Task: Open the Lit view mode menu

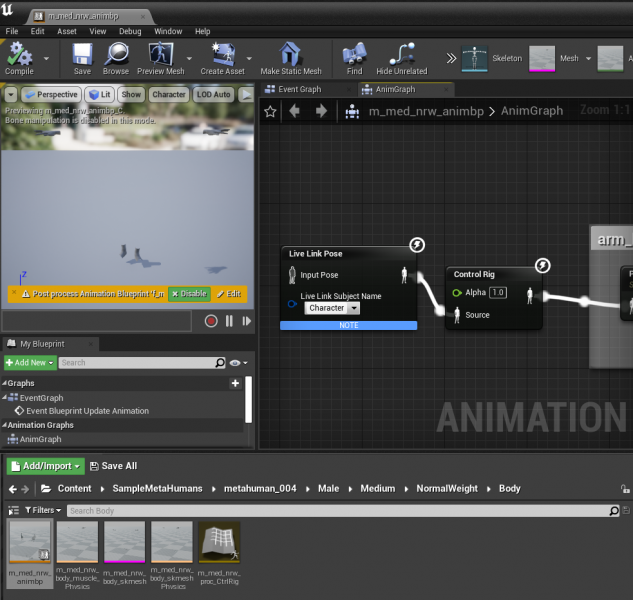Action: pyautogui.click(x=99, y=94)
